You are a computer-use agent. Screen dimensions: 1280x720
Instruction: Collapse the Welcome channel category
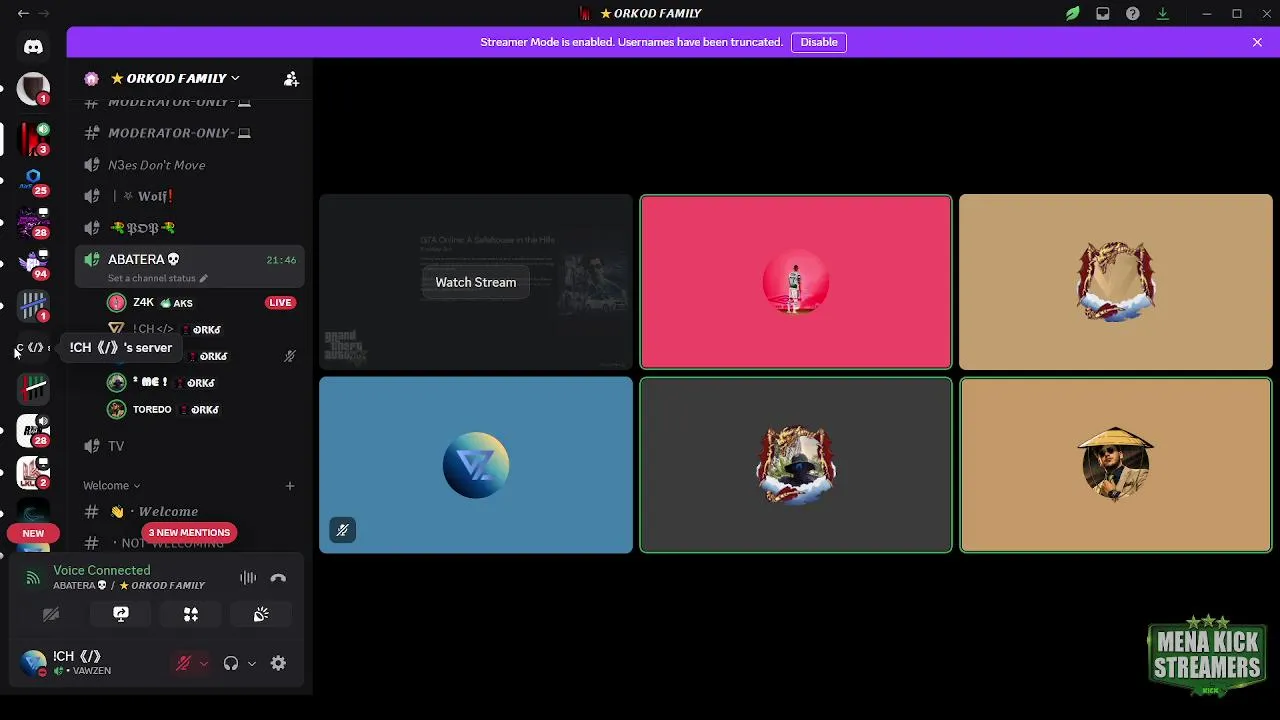pos(111,486)
